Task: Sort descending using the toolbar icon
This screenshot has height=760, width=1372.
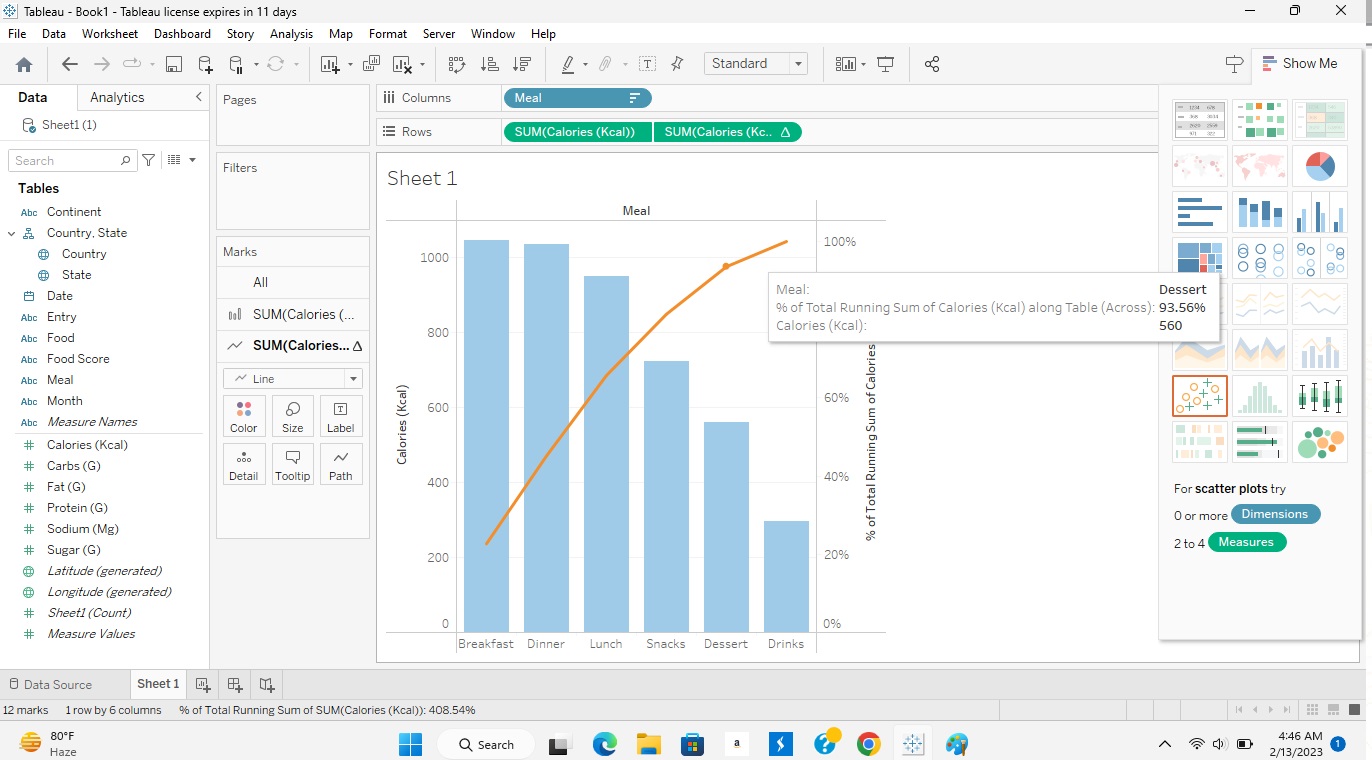Action: 521,64
